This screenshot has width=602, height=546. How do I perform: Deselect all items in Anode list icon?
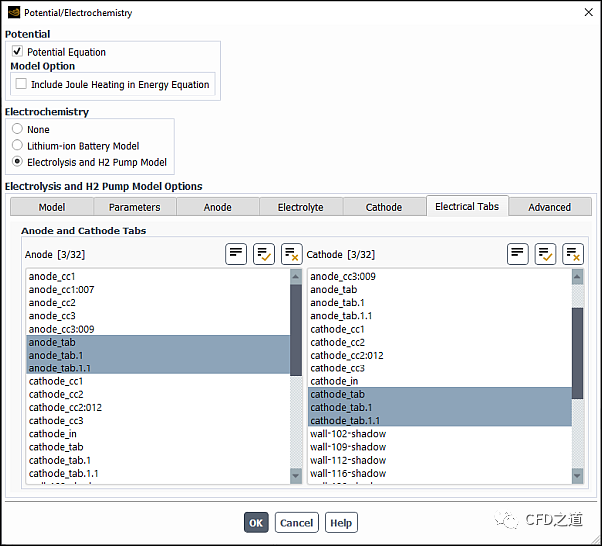point(291,254)
